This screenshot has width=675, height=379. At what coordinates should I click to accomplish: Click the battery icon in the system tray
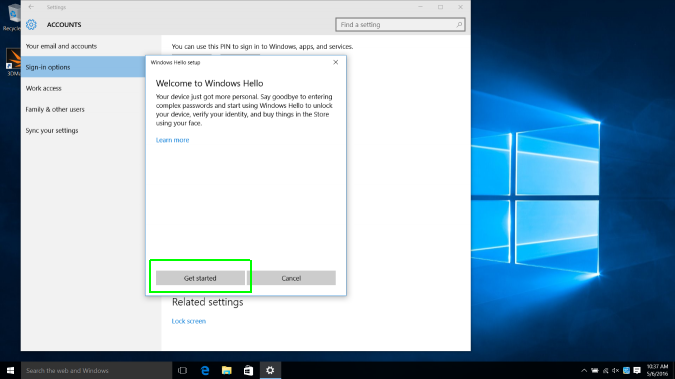point(595,370)
